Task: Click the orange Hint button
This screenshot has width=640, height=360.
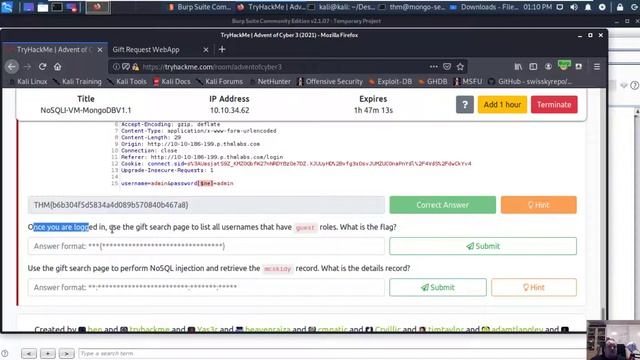Action: click(x=538, y=205)
